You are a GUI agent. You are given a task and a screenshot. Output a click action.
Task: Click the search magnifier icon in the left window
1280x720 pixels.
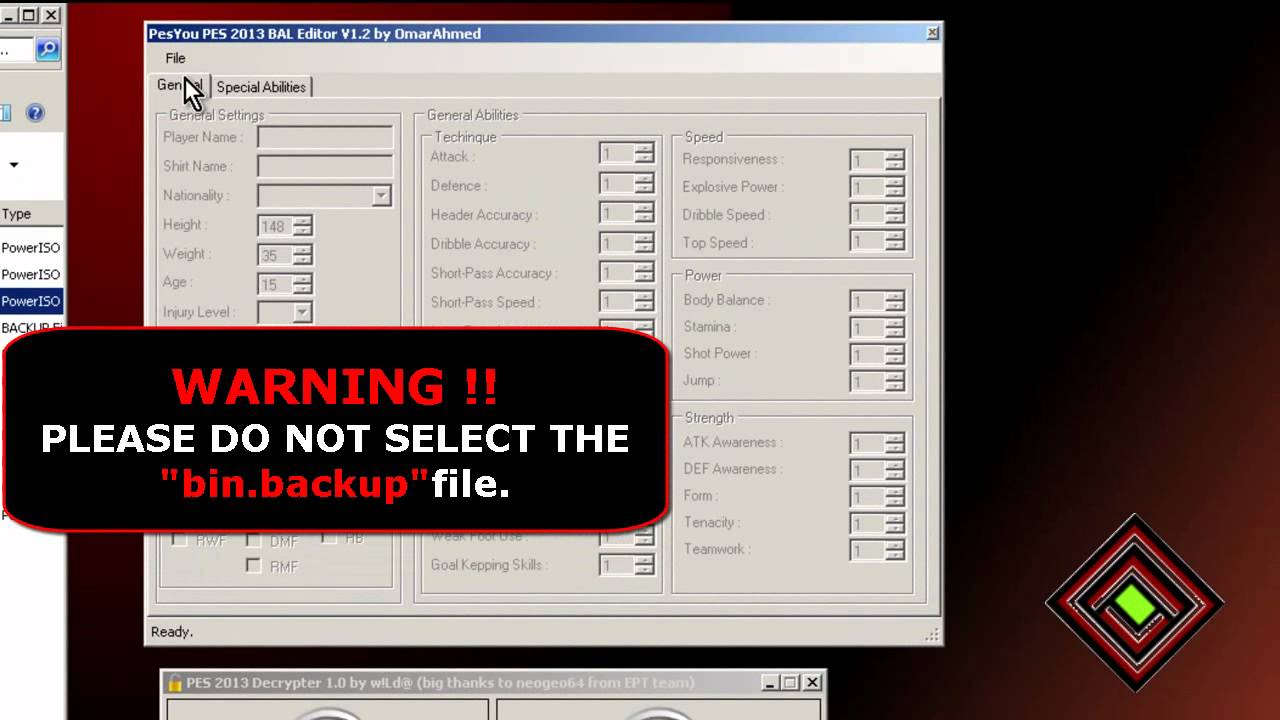47,49
